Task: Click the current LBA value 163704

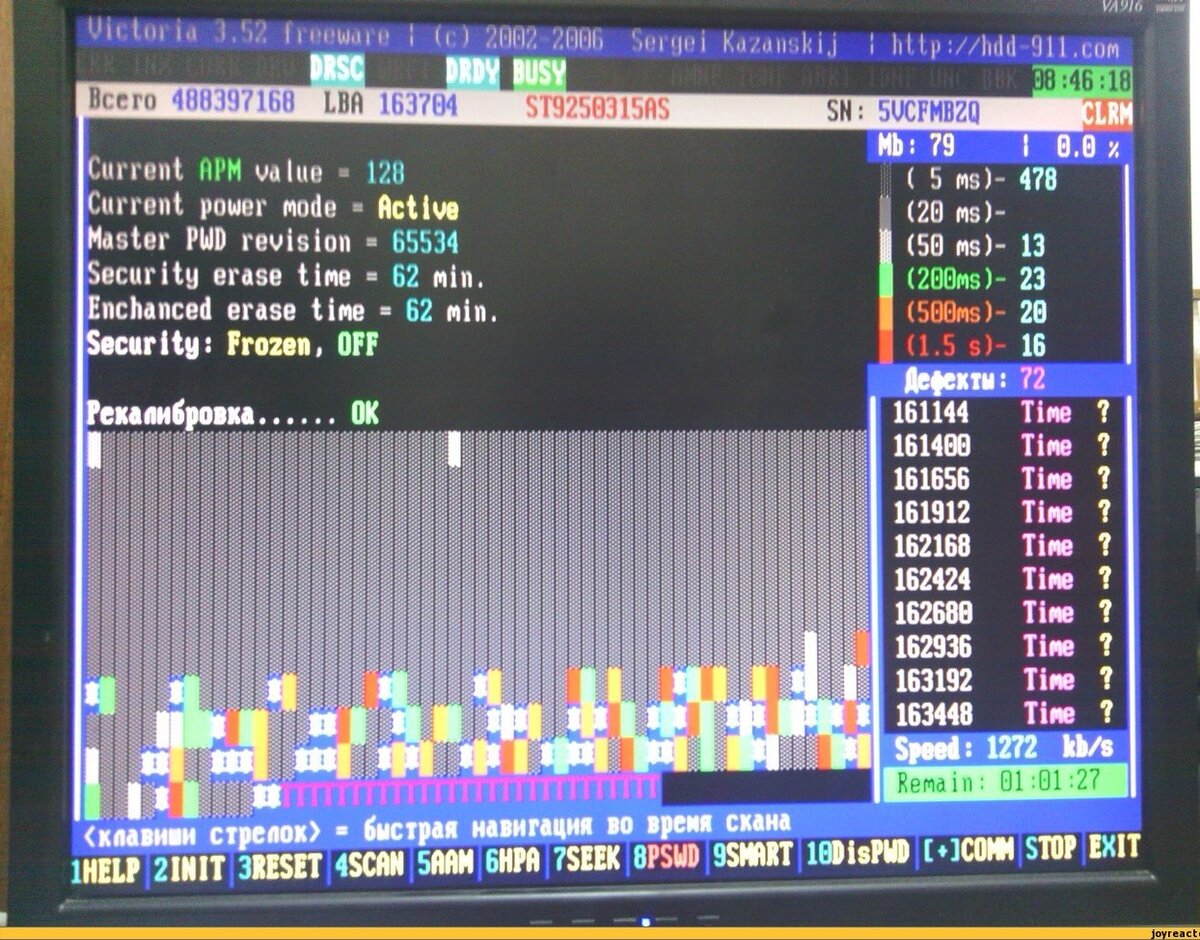Action: tap(417, 104)
